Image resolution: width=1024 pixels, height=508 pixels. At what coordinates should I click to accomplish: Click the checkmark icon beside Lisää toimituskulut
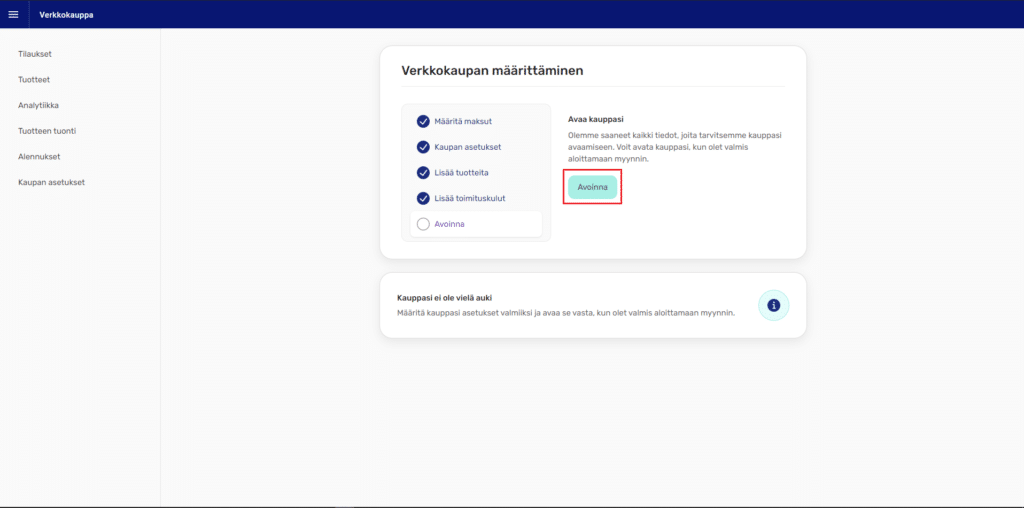pyautogui.click(x=423, y=198)
